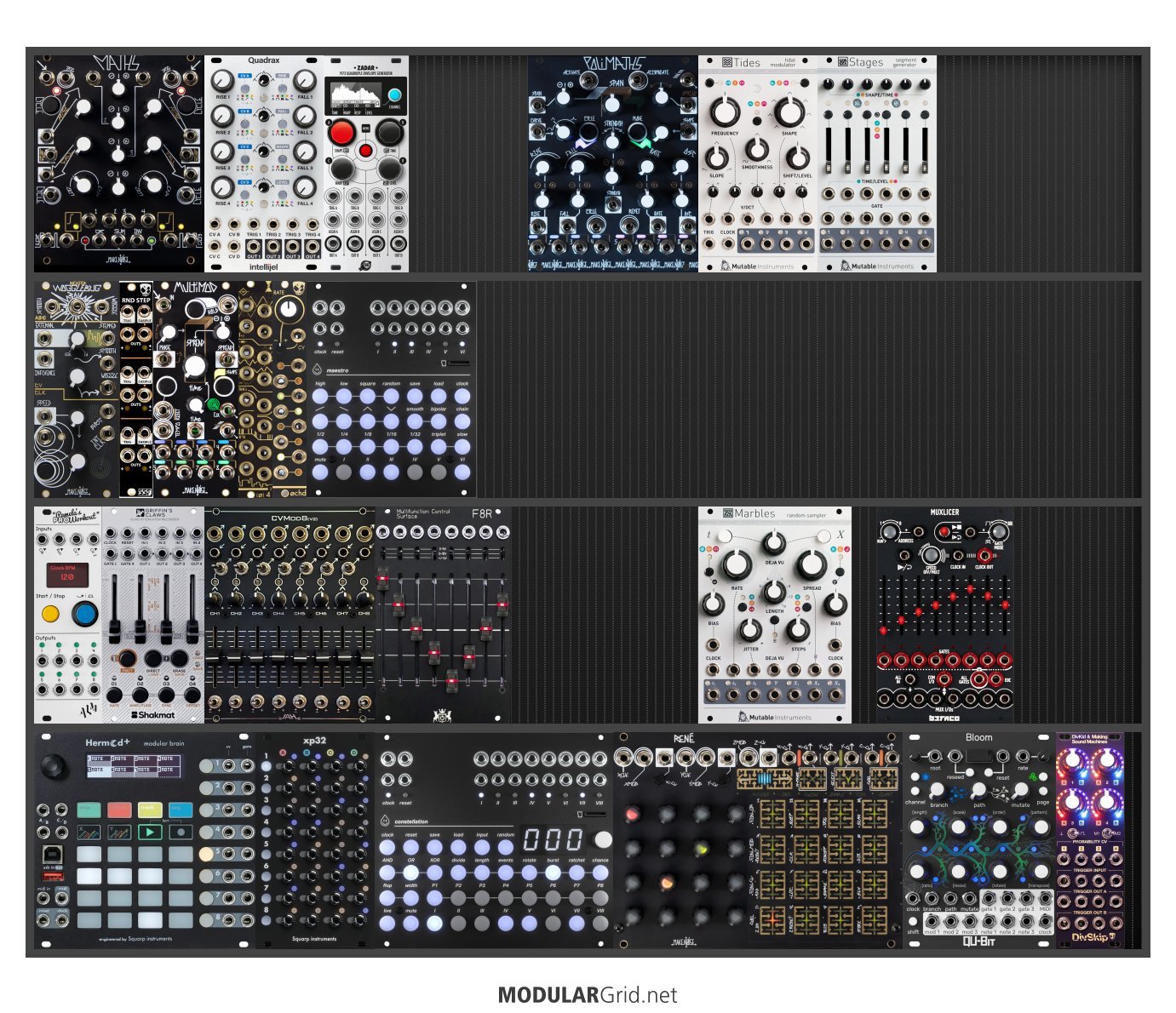
Task: Open the ModularGrid.net logo link
Action: pyautogui.click(x=588, y=995)
